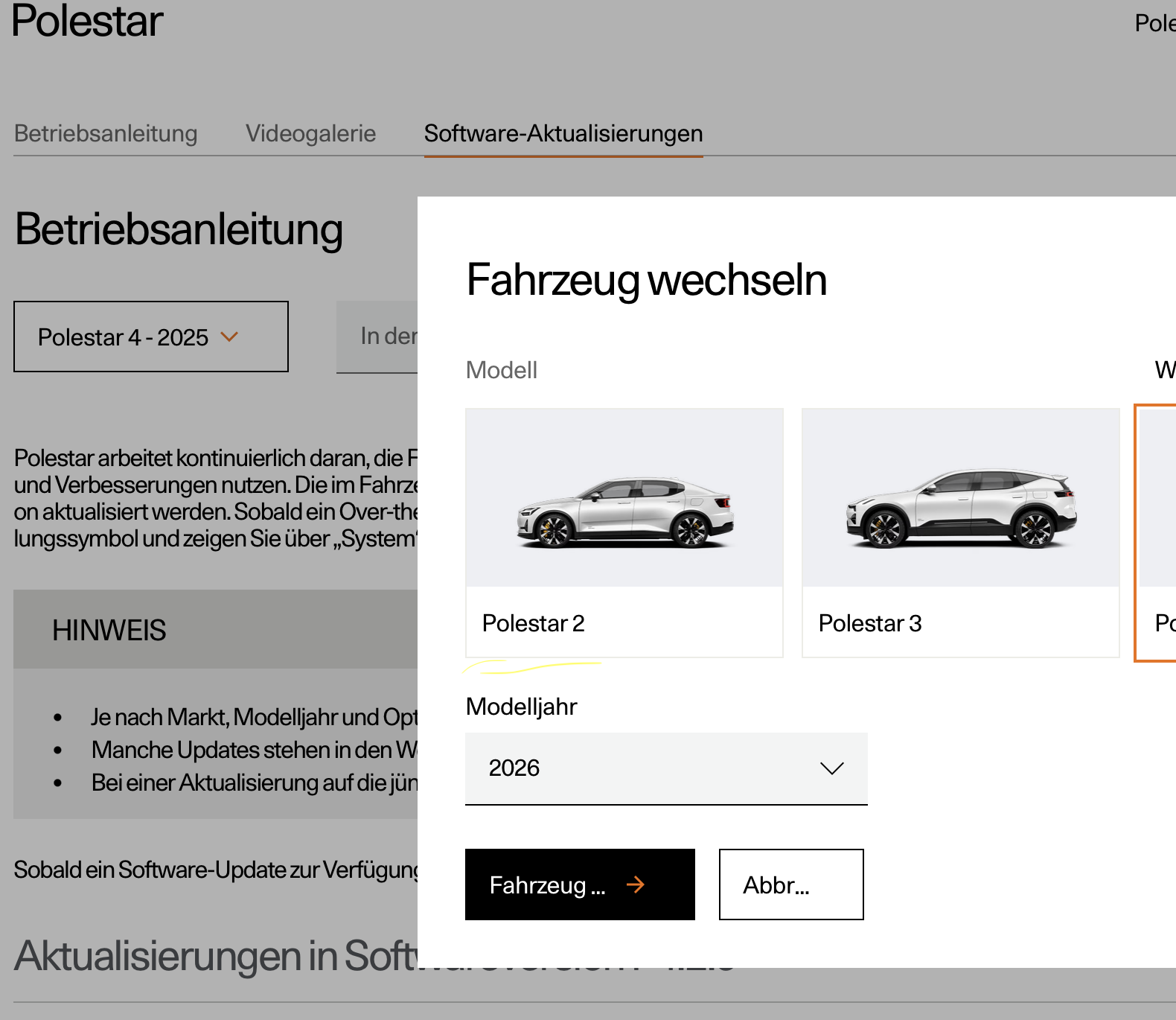Viewport: 1176px width, 1020px height.
Task: Open the Modelljahr 2026 dropdown
Action: (x=666, y=768)
